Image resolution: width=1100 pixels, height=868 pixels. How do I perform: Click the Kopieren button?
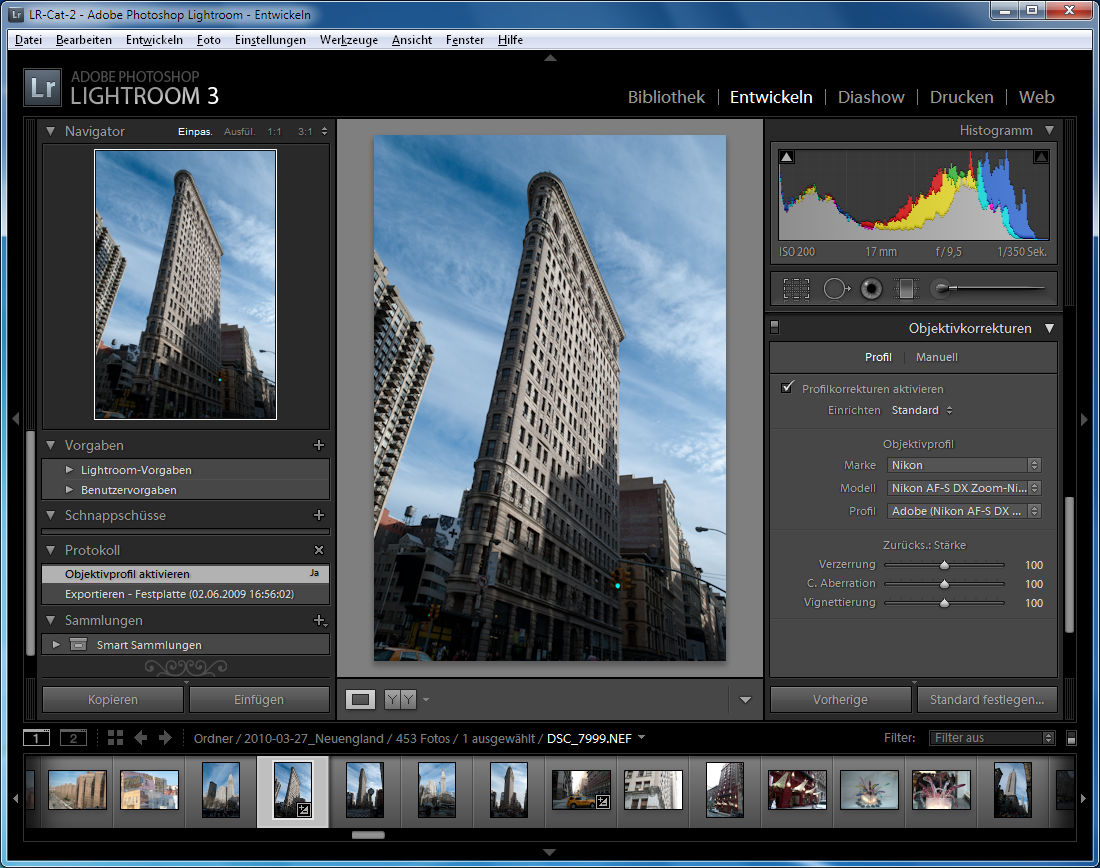click(x=113, y=699)
